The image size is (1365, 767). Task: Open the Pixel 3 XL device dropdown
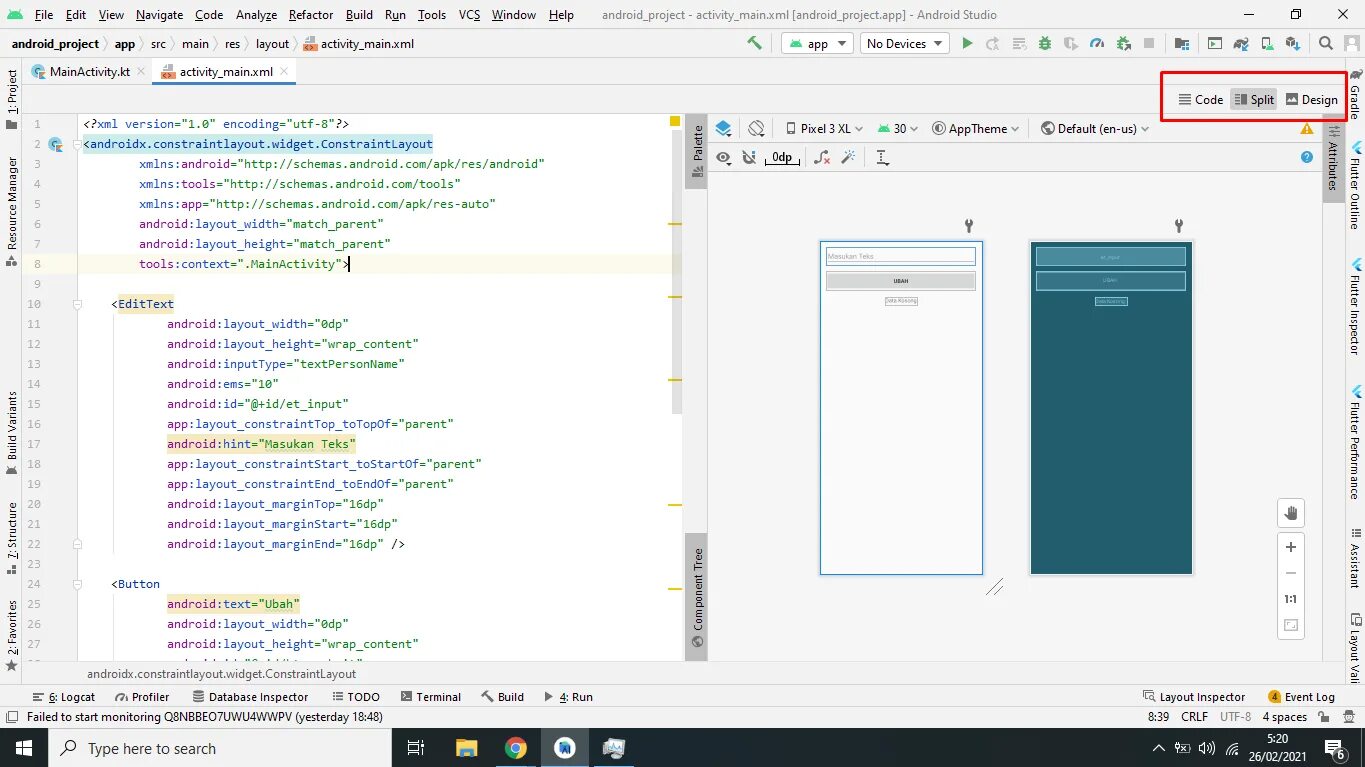[x=824, y=128]
